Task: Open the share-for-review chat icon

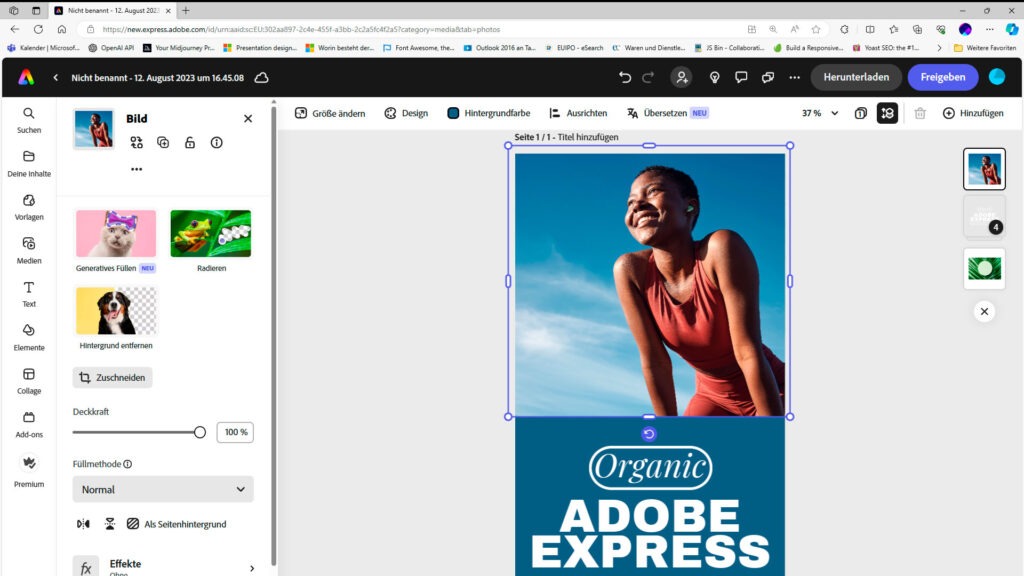Action: 767,77
